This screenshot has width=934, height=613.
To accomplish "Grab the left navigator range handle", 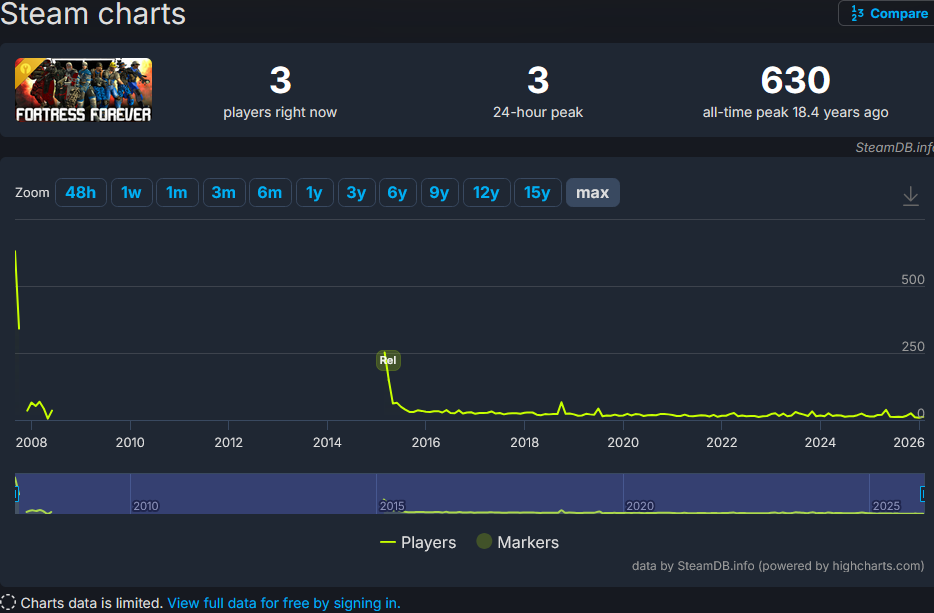I will tap(17, 493).
